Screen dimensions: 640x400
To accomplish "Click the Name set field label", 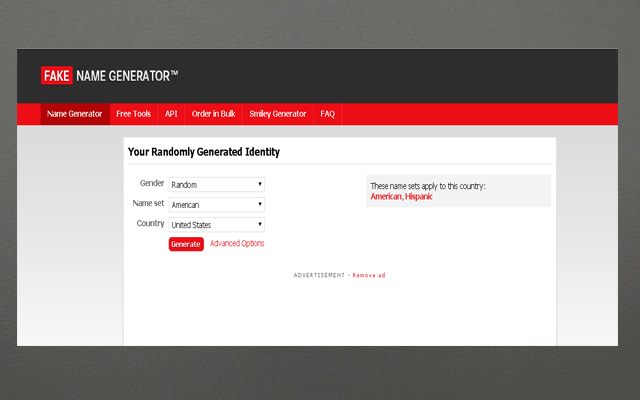I will [148, 204].
